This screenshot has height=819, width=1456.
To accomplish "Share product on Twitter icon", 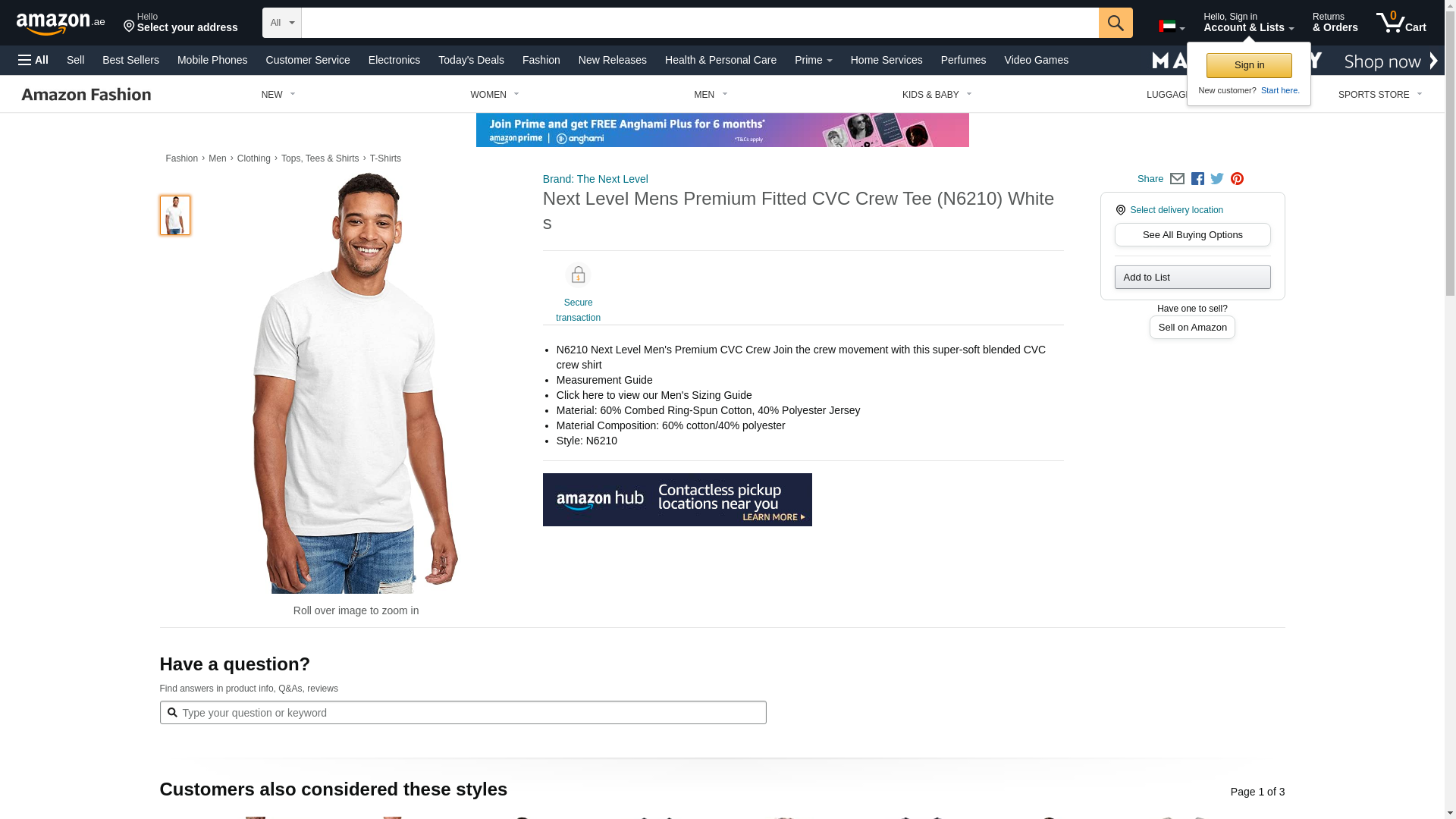I will coord(1217,179).
